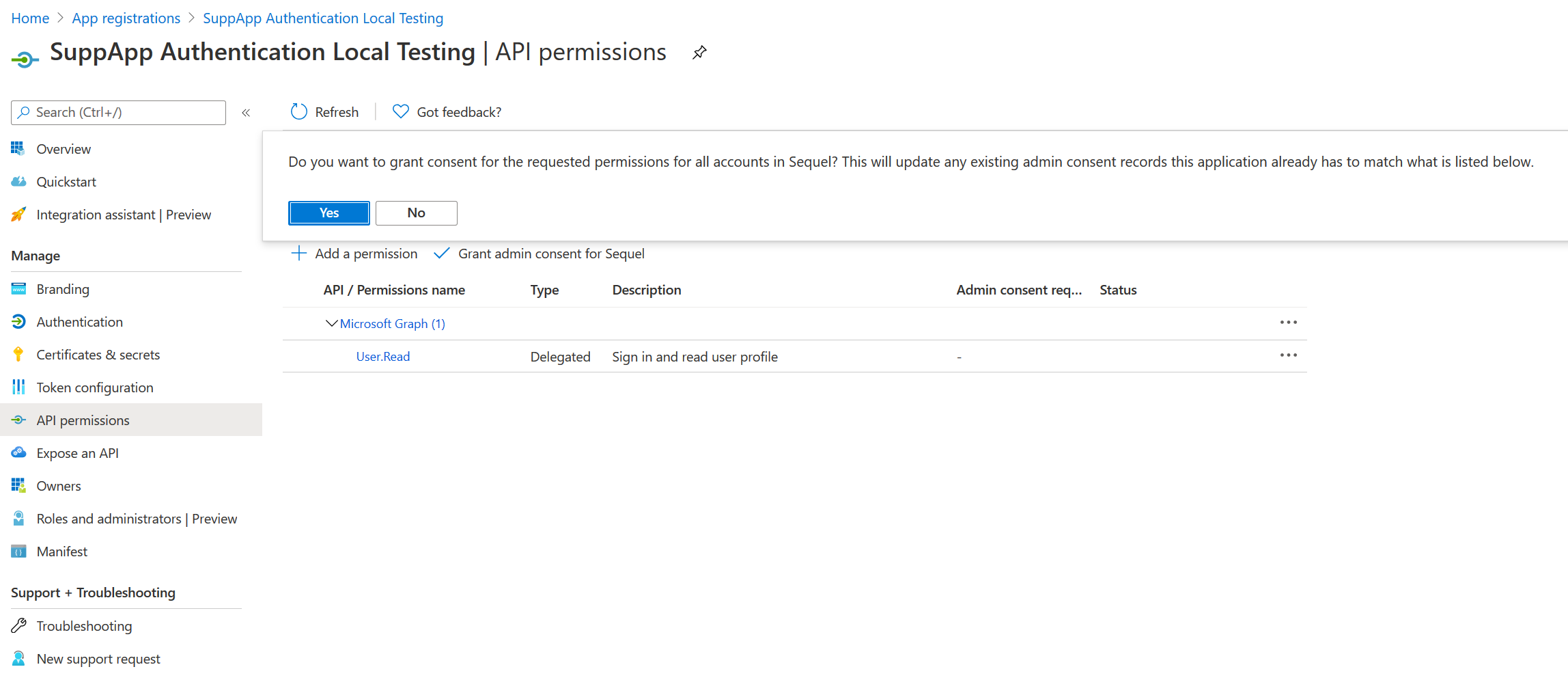
Task: Click the Refresh toolbar button label
Action: click(x=337, y=112)
